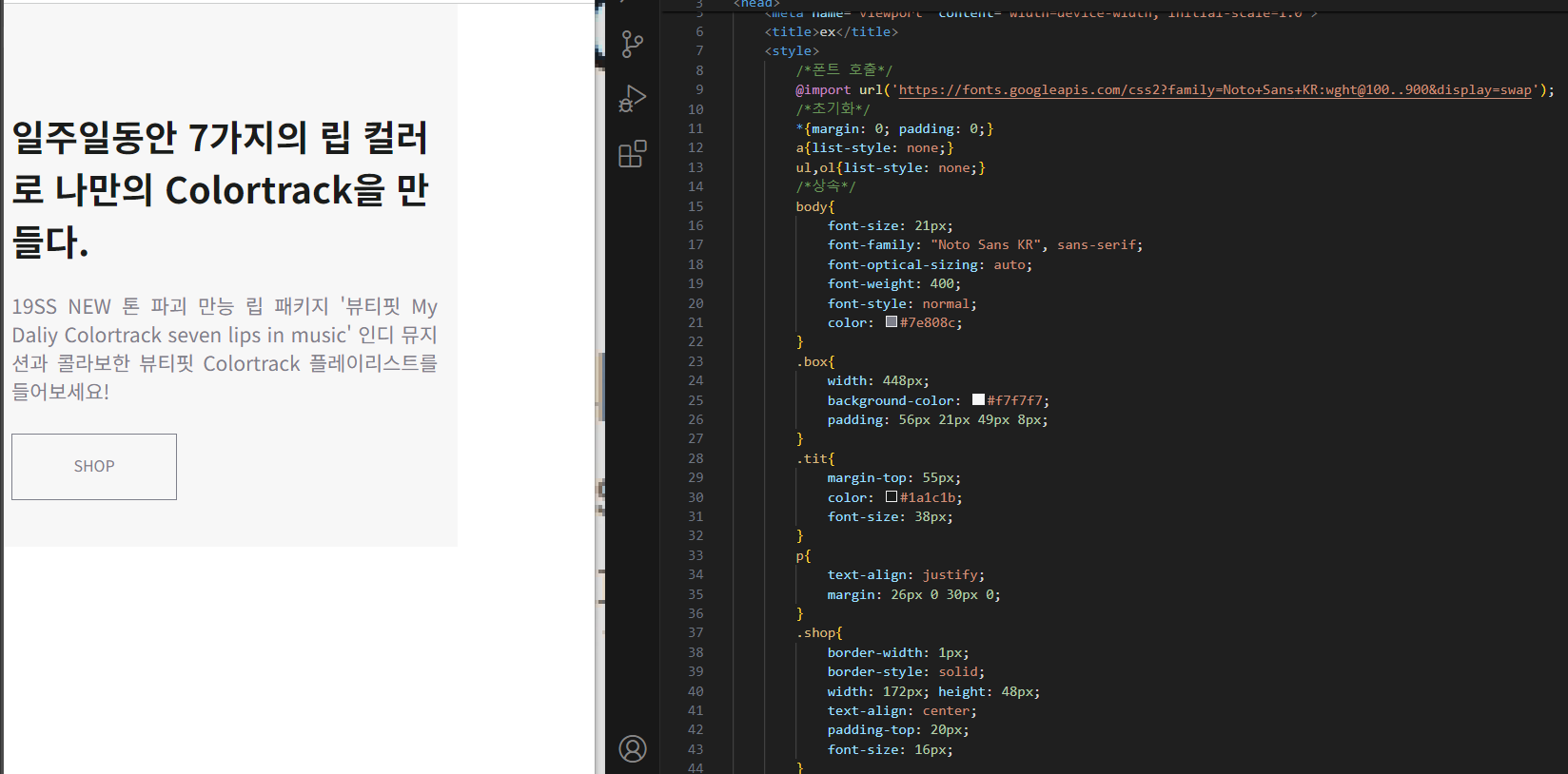Click the 'body{' selector line
The height and width of the screenshot is (774, 1568).
(x=815, y=207)
